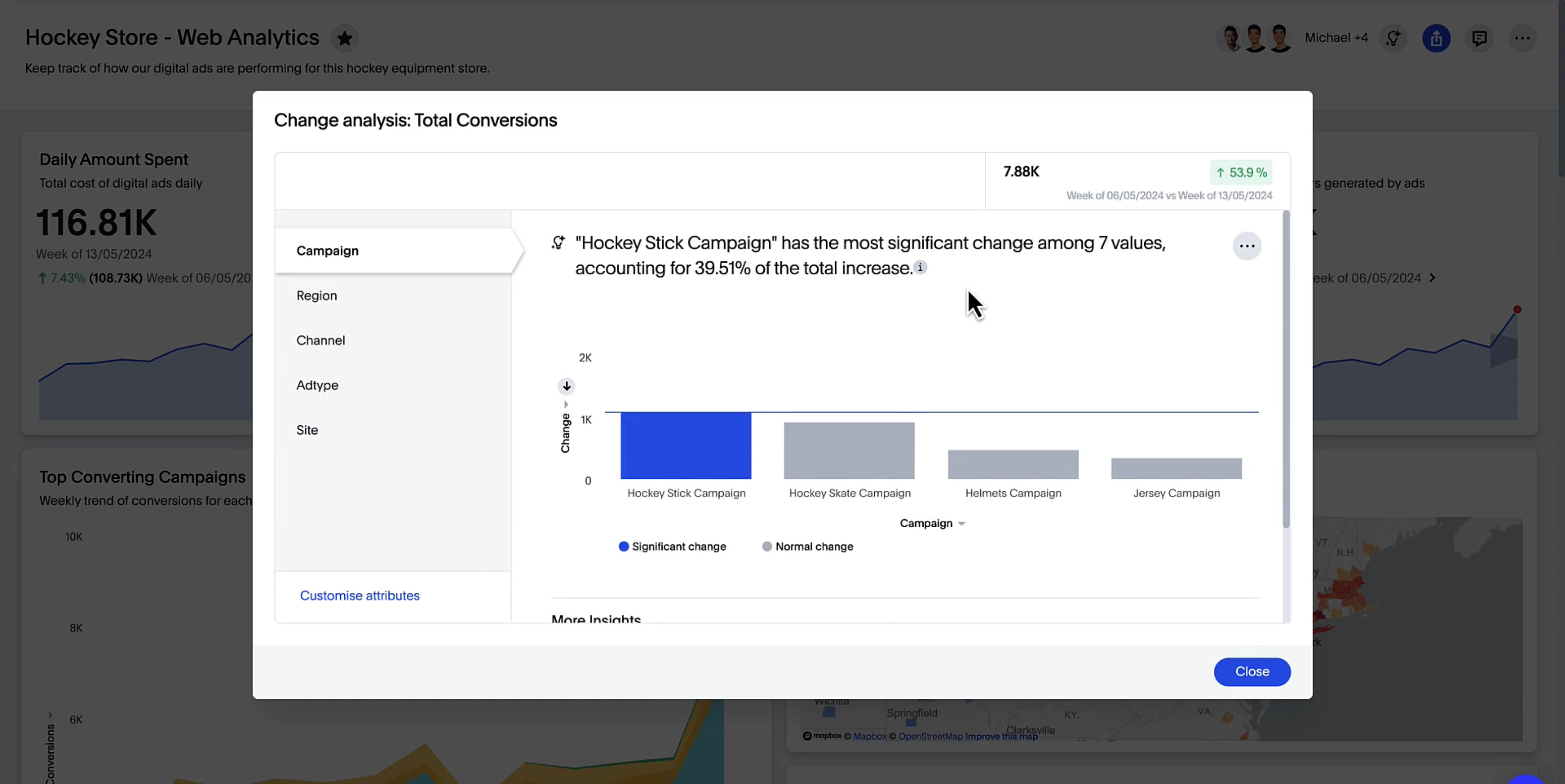
Task: Open the OpenStreetMap attribution link
Action: (x=931, y=736)
